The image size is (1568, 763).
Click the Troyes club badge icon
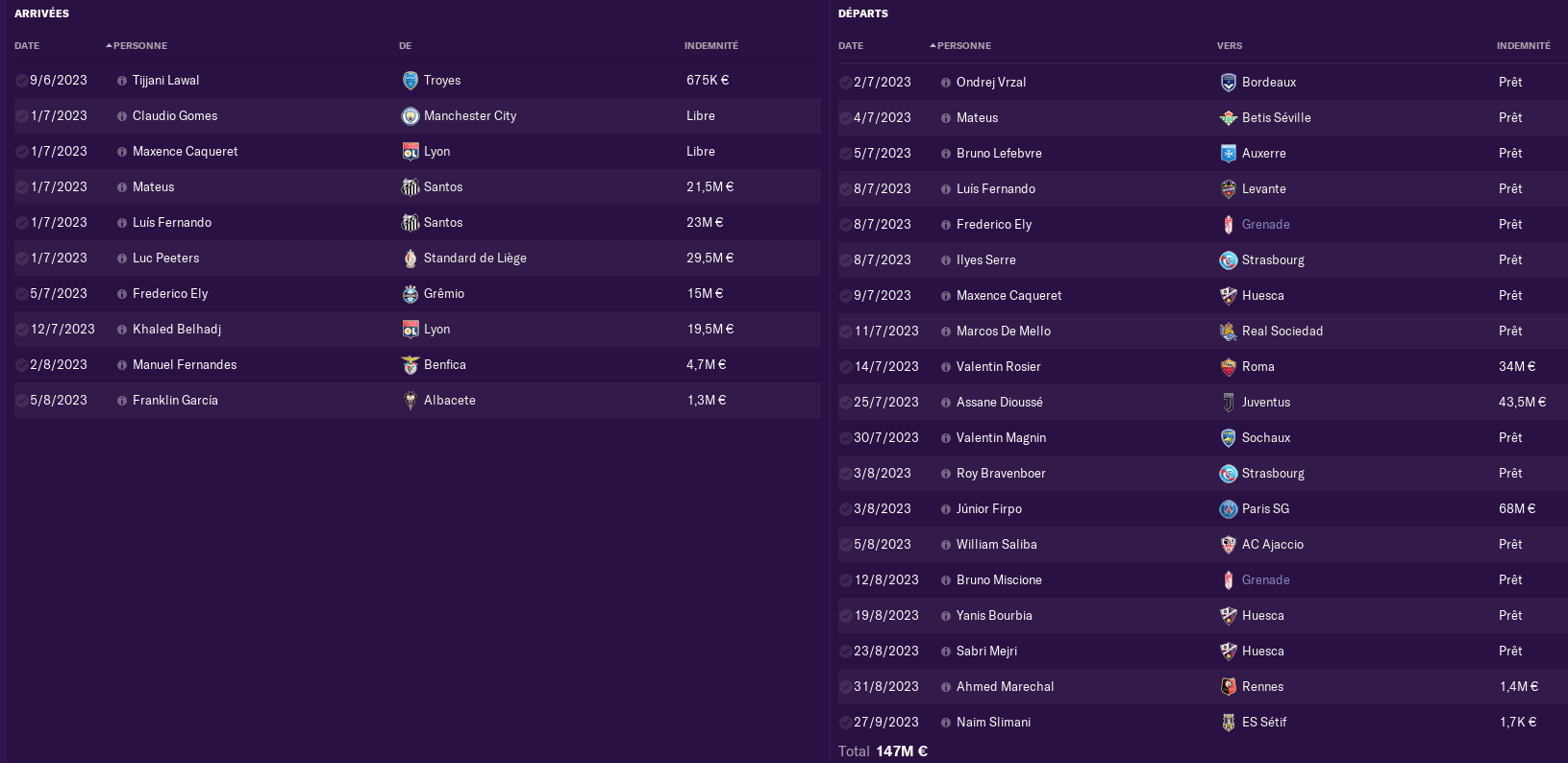pyautogui.click(x=411, y=81)
